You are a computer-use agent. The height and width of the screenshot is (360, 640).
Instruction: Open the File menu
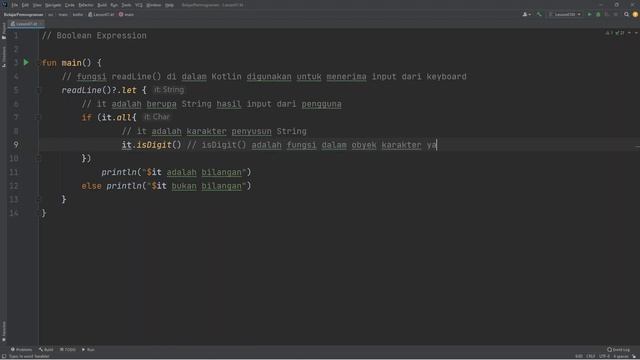tap(15, 5)
